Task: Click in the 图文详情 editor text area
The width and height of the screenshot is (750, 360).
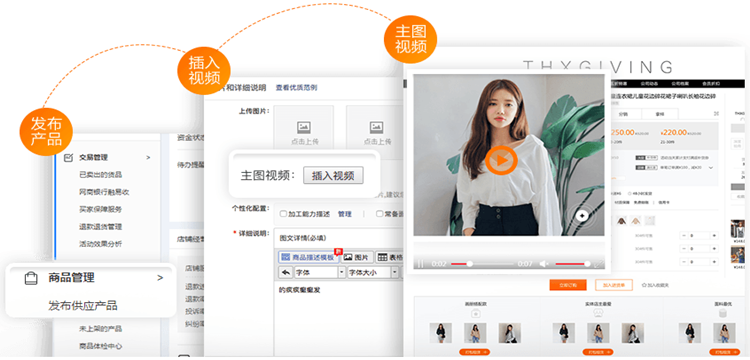Action: click(339, 318)
